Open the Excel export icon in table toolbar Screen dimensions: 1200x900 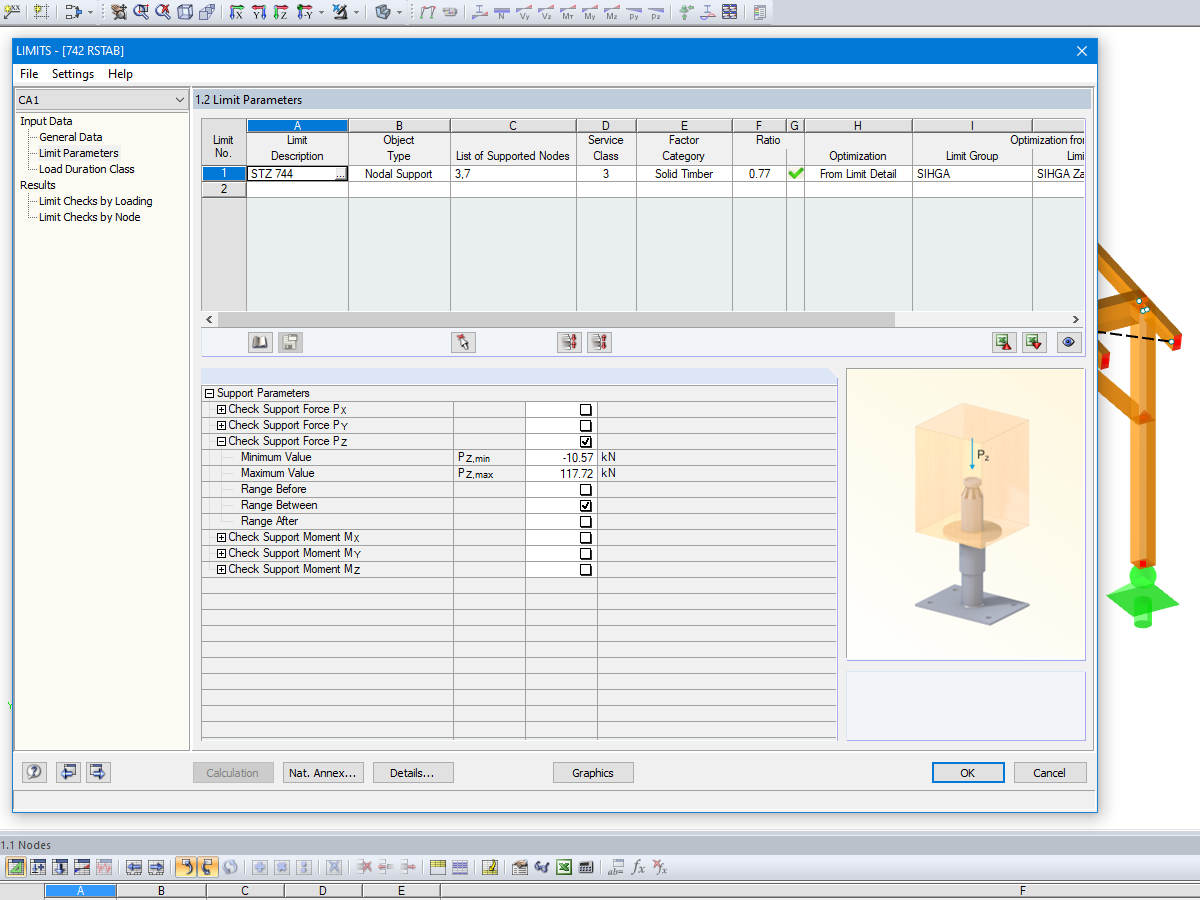point(1004,342)
